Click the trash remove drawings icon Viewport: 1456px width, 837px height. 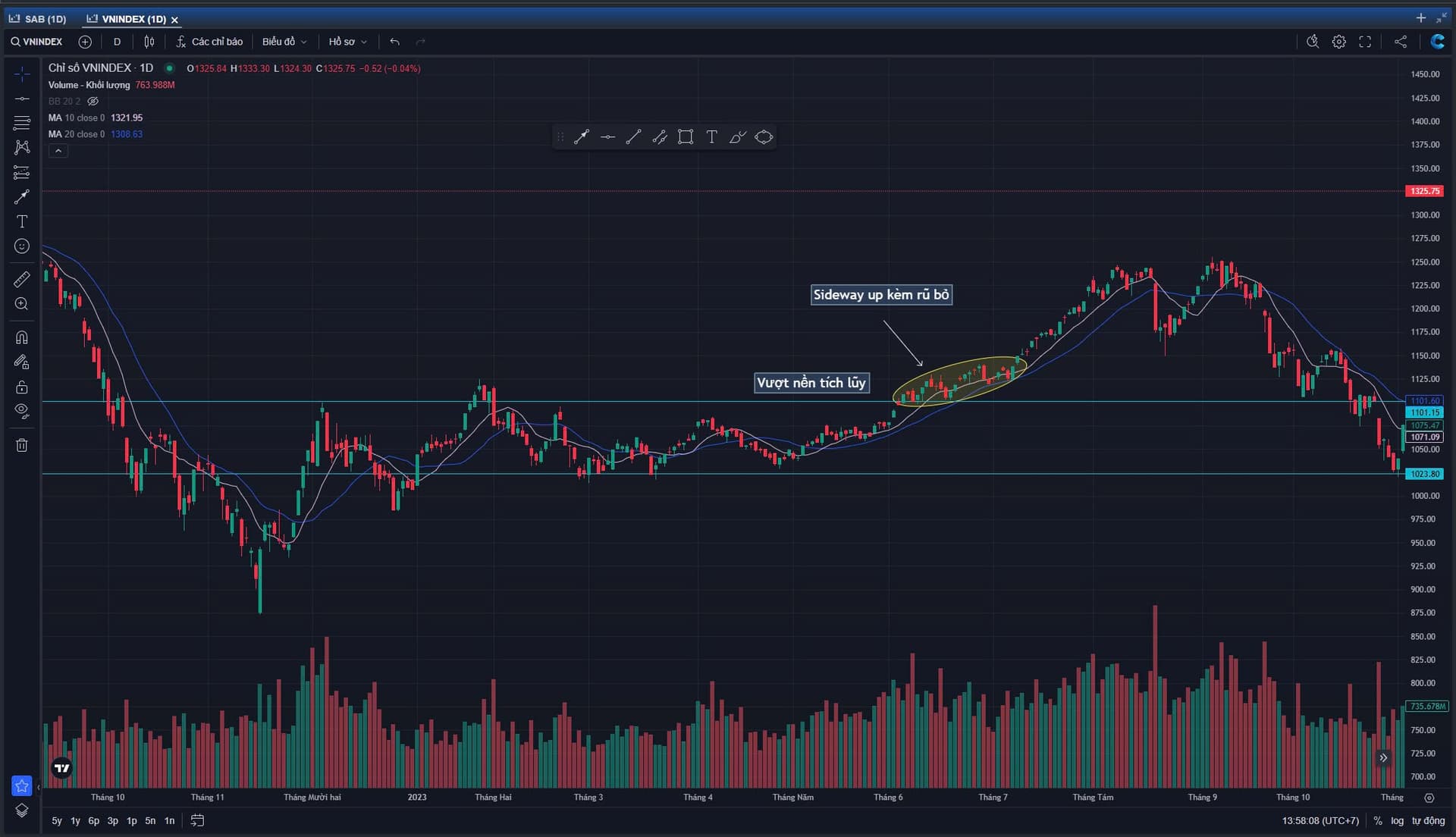(x=21, y=445)
